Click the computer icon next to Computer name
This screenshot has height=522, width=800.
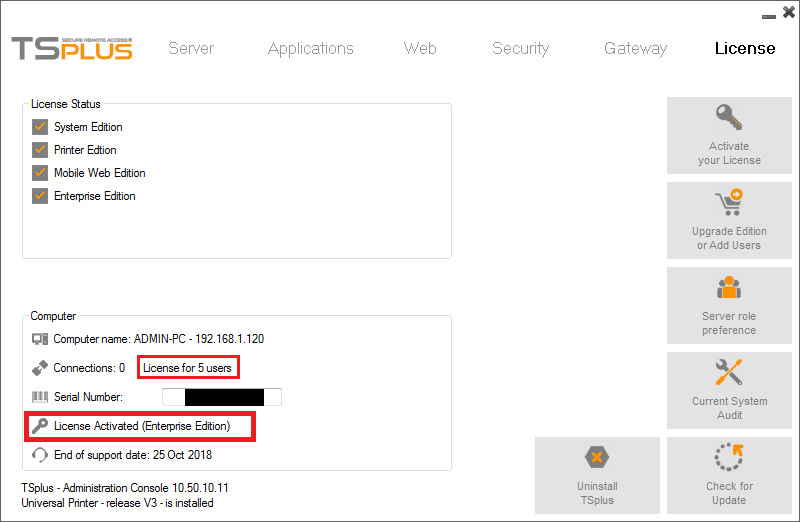pyautogui.click(x=40, y=339)
